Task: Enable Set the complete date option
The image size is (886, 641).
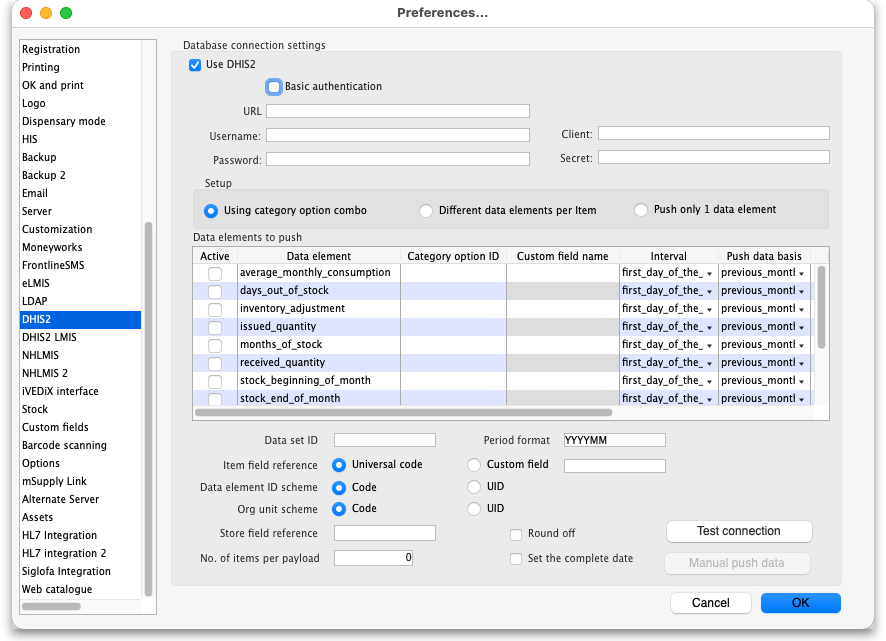Action: pos(517,559)
